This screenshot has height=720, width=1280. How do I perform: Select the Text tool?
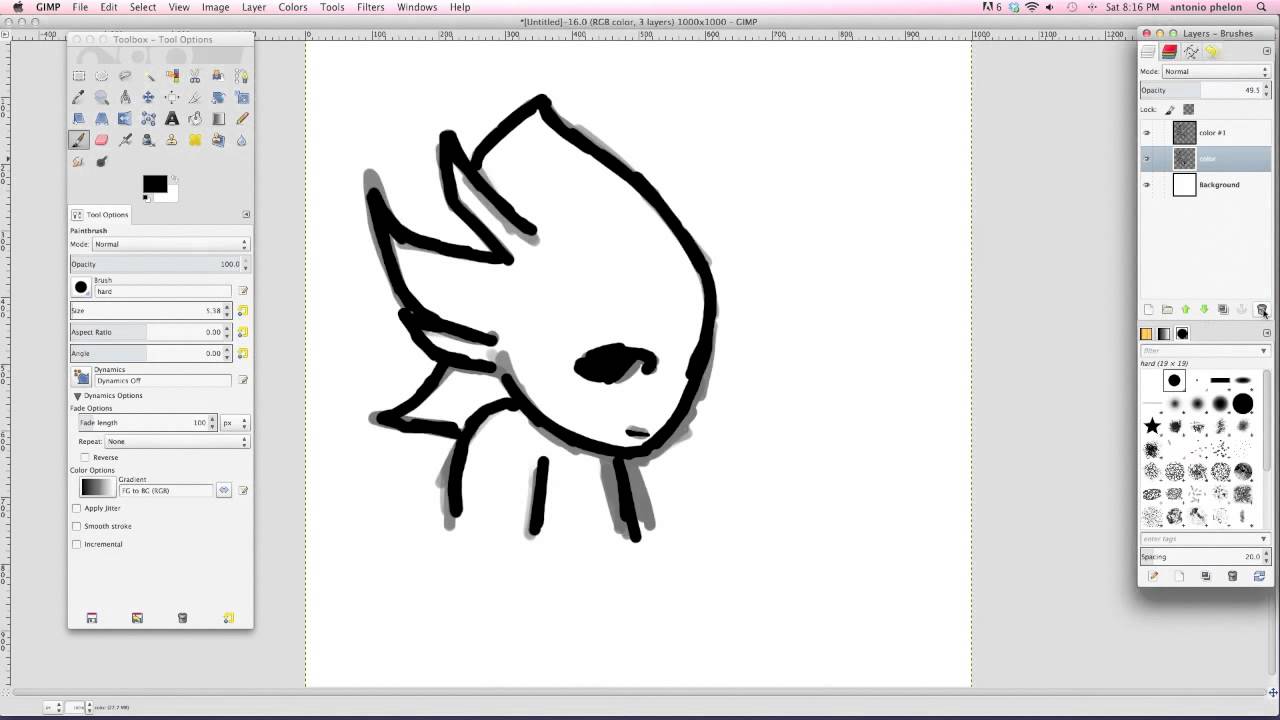171,118
